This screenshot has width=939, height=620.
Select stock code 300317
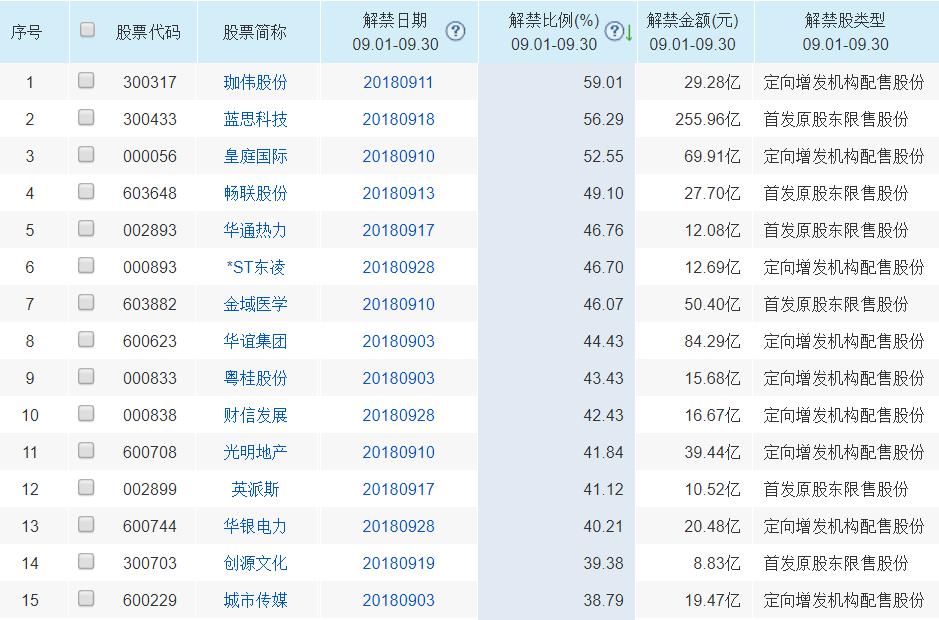point(150,82)
